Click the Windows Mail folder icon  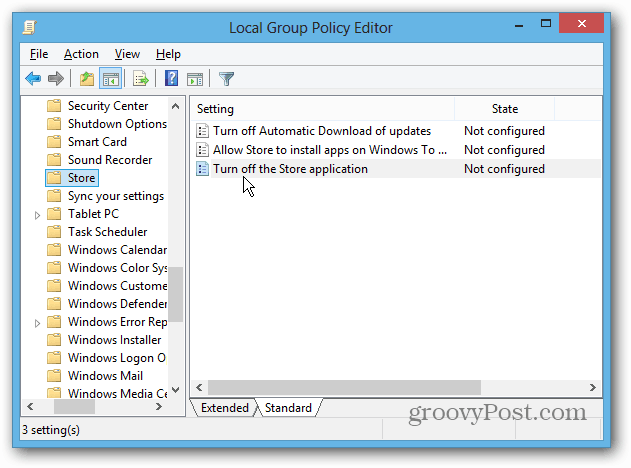[x=54, y=376]
